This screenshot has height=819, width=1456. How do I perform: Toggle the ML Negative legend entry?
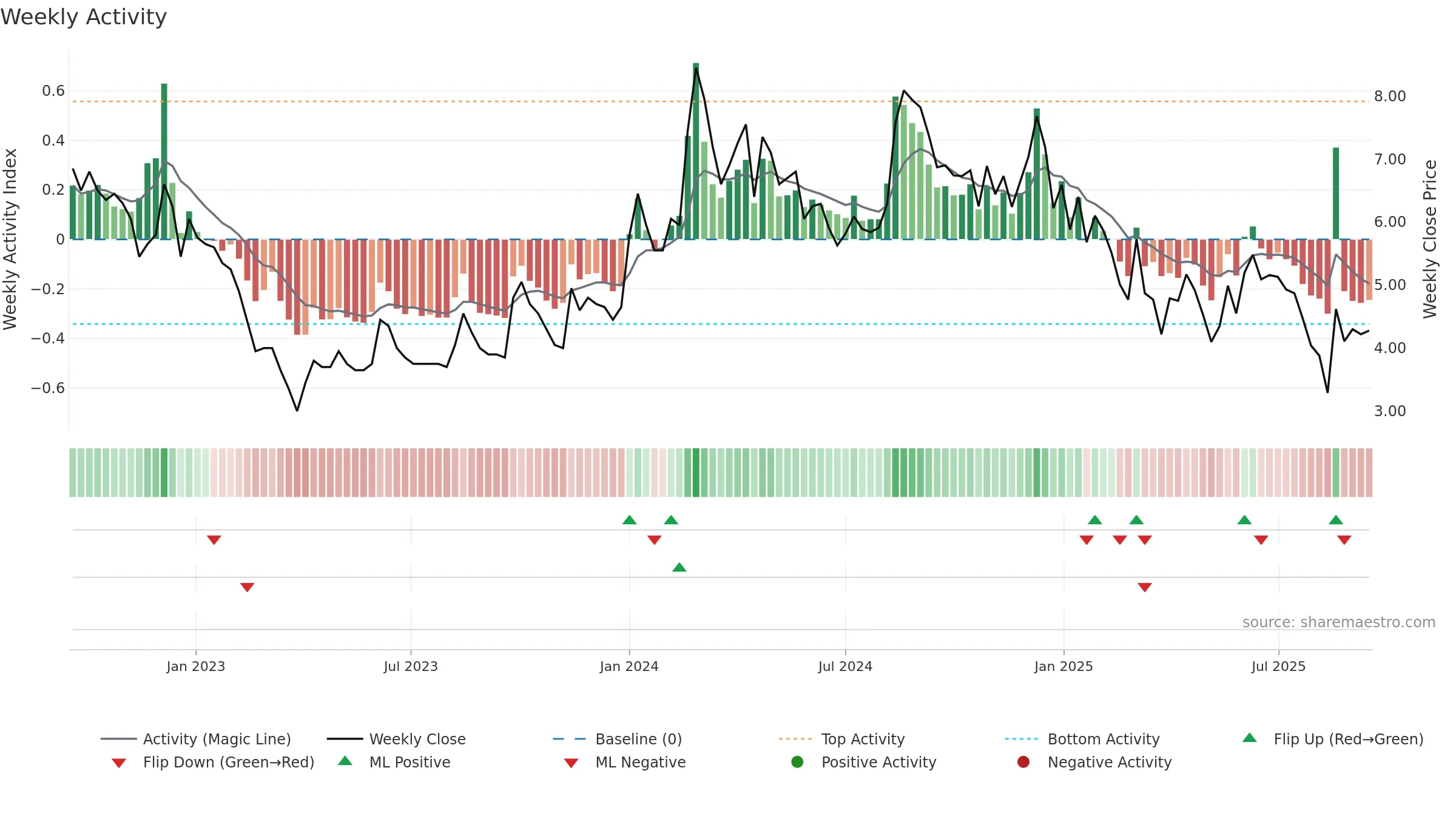click(625, 762)
